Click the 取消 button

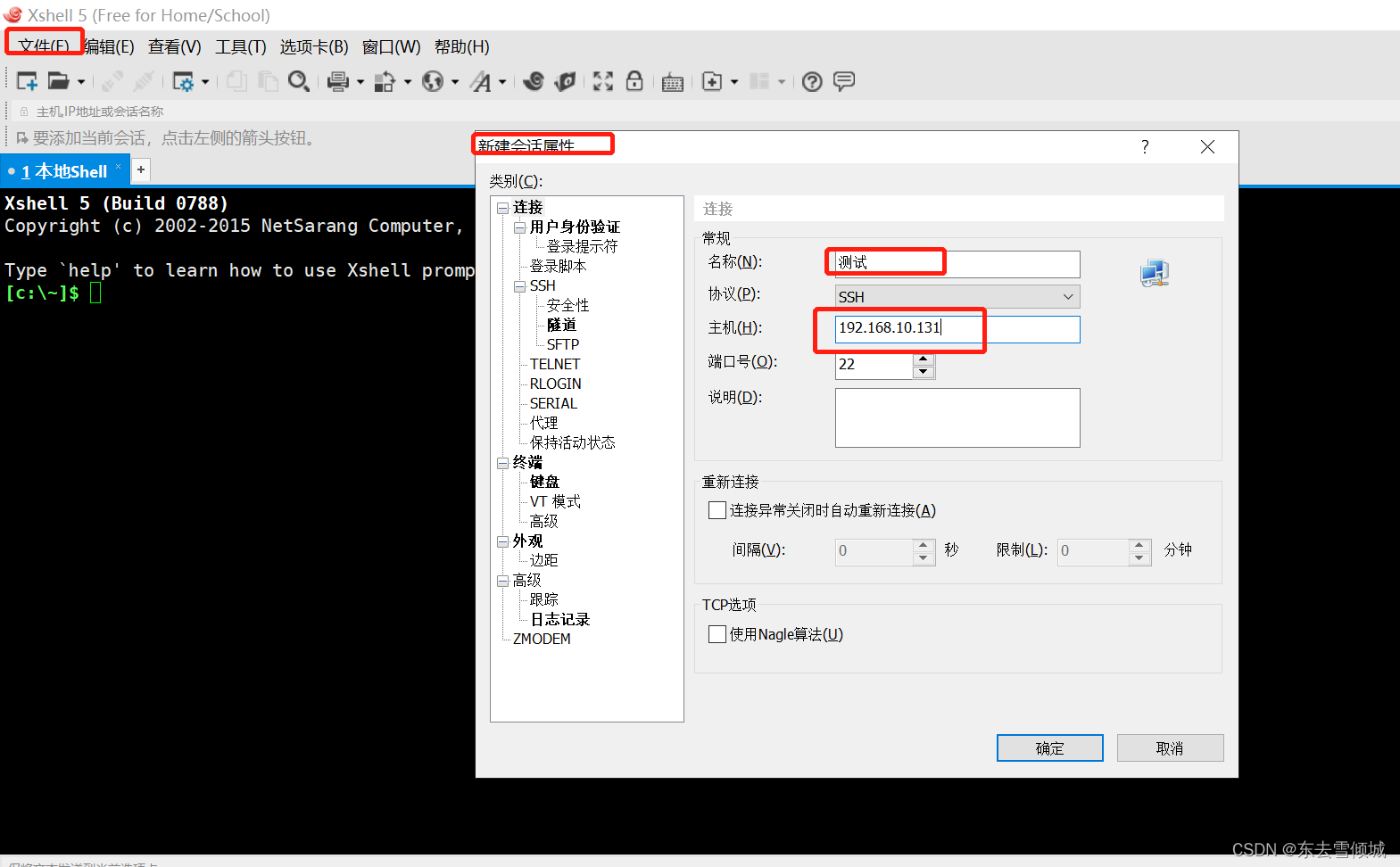(x=1170, y=748)
